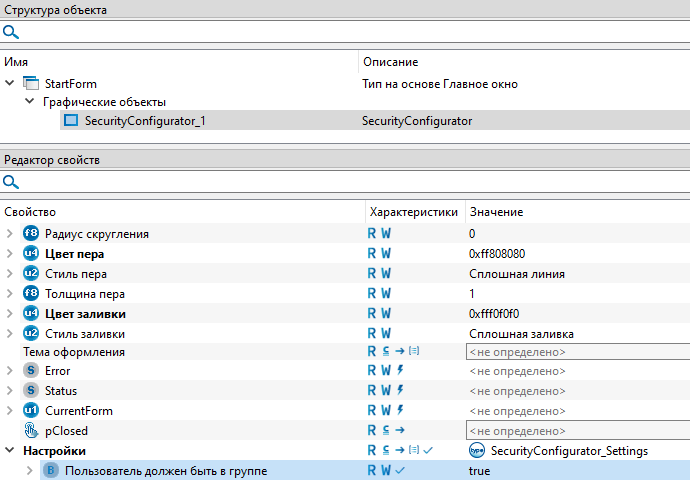This screenshot has height=480, width=690.
Task: Click the search icon in Редактор свойств
Action: (11, 182)
